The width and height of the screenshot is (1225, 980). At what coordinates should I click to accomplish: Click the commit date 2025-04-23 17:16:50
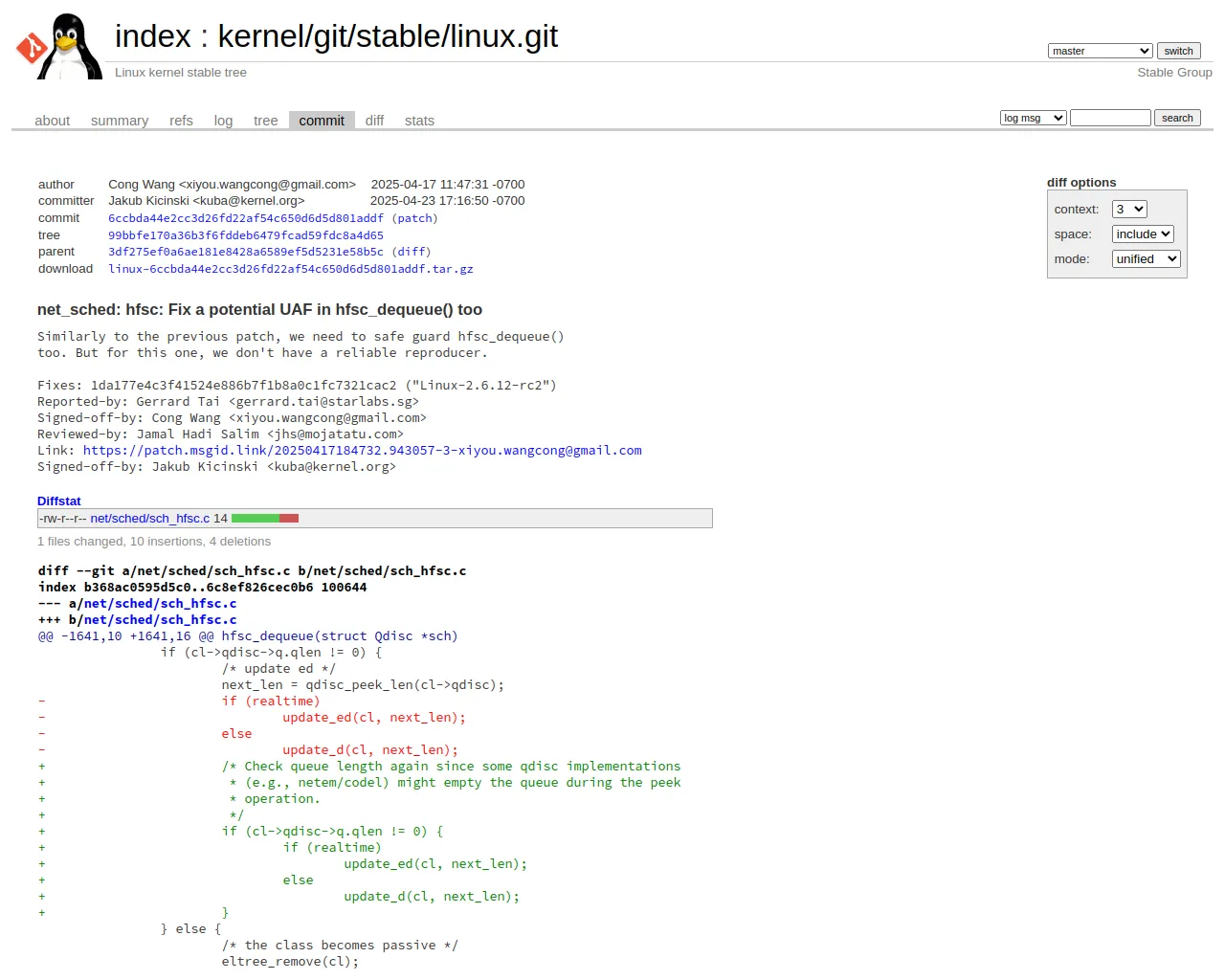[x=448, y=201]
